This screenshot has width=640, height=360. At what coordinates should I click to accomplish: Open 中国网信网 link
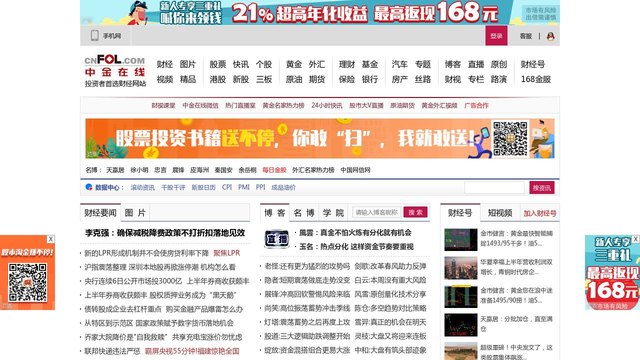tap(355, 170)
